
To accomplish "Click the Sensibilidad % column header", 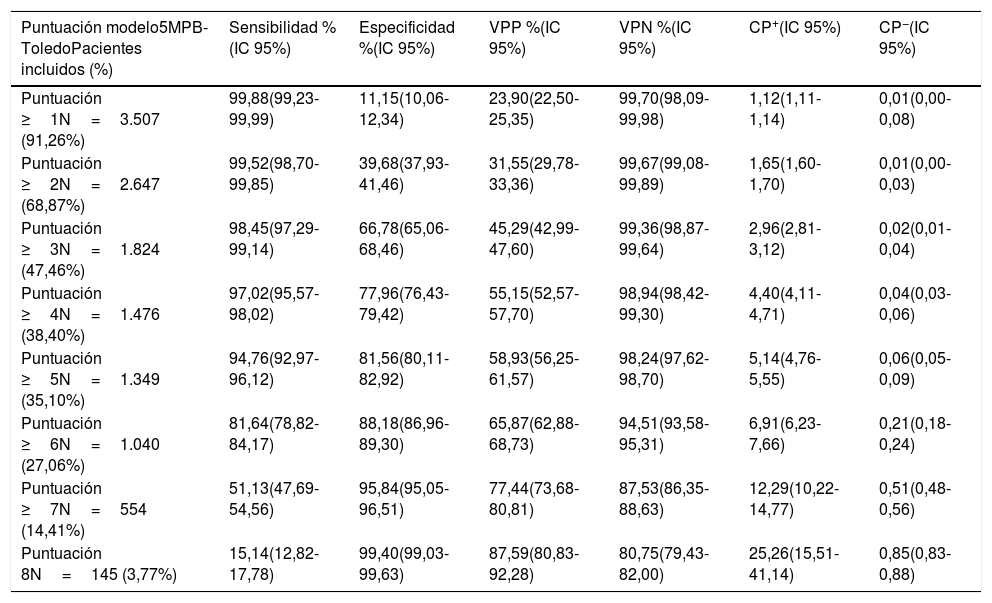I will click(282, 37).
